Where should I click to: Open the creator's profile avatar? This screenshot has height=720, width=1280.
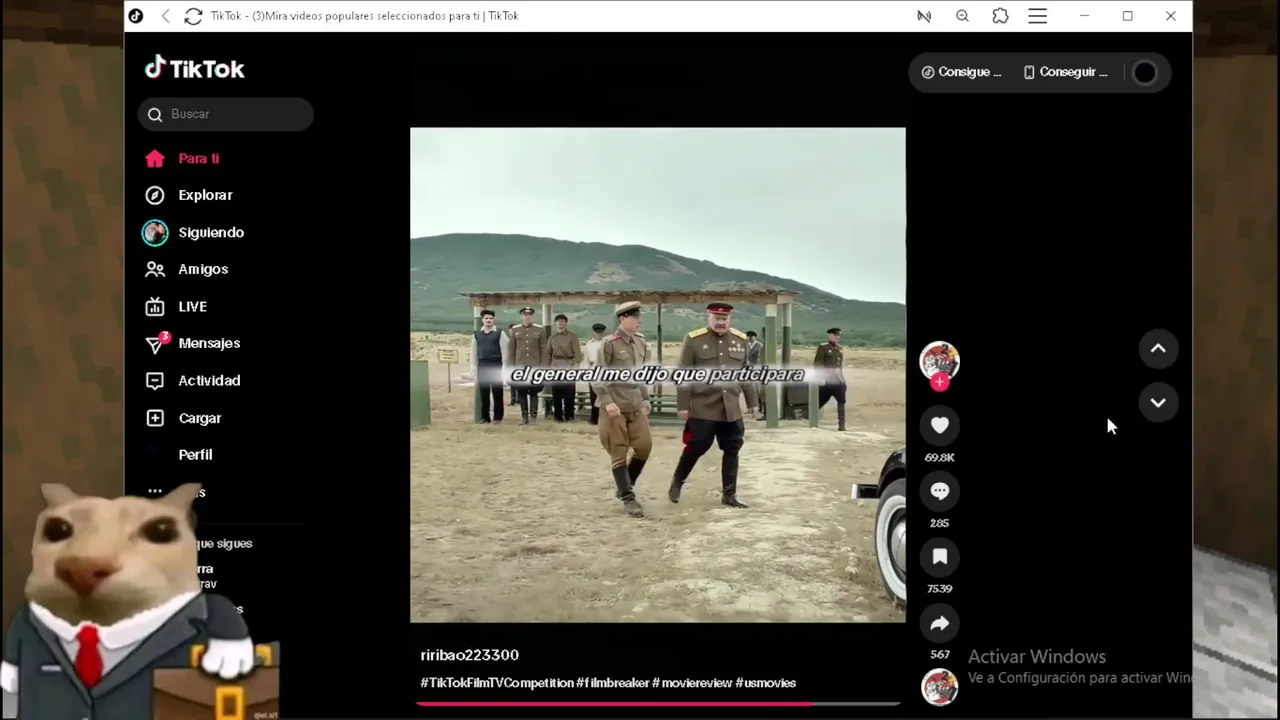(x=939, y=360)
